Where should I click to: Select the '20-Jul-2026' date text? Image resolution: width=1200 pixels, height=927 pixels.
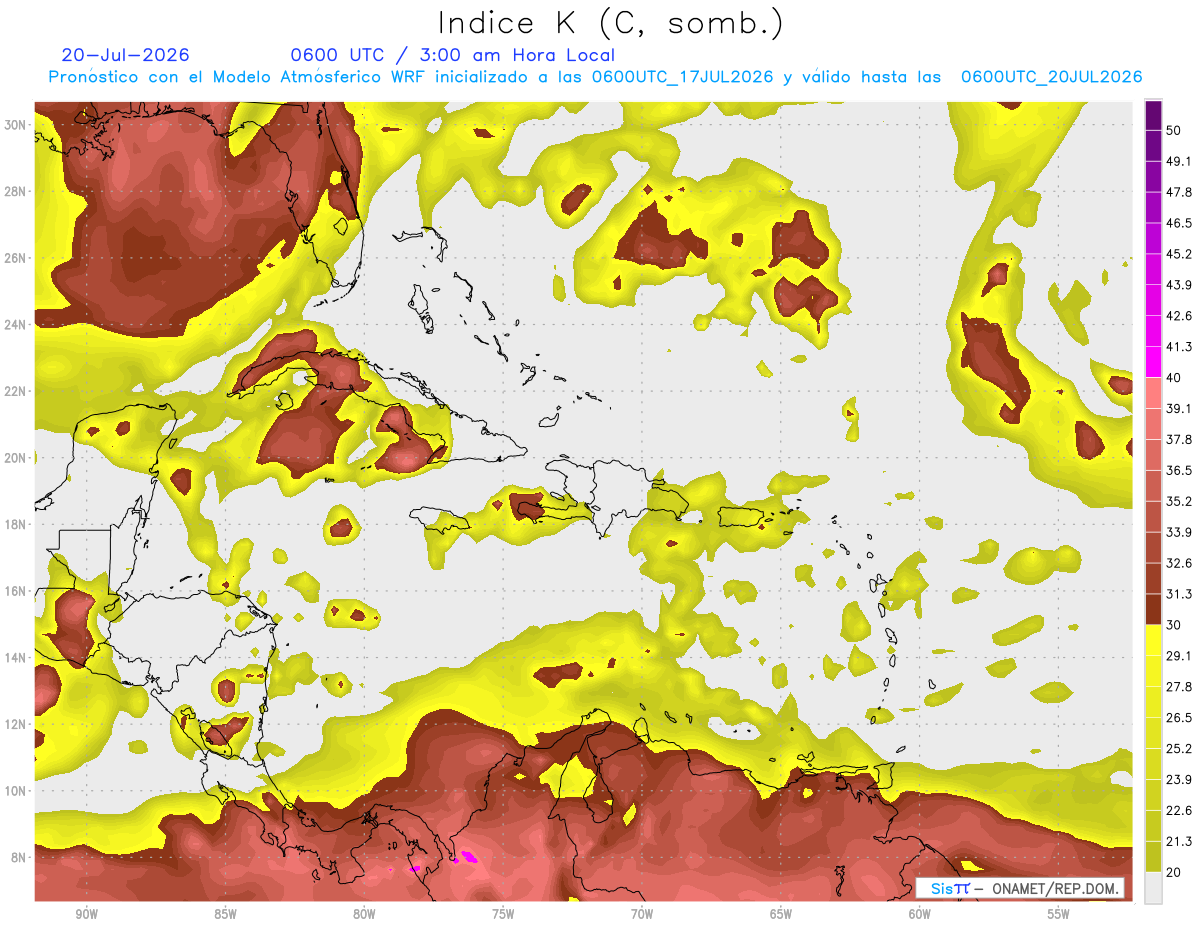(125, 55)
